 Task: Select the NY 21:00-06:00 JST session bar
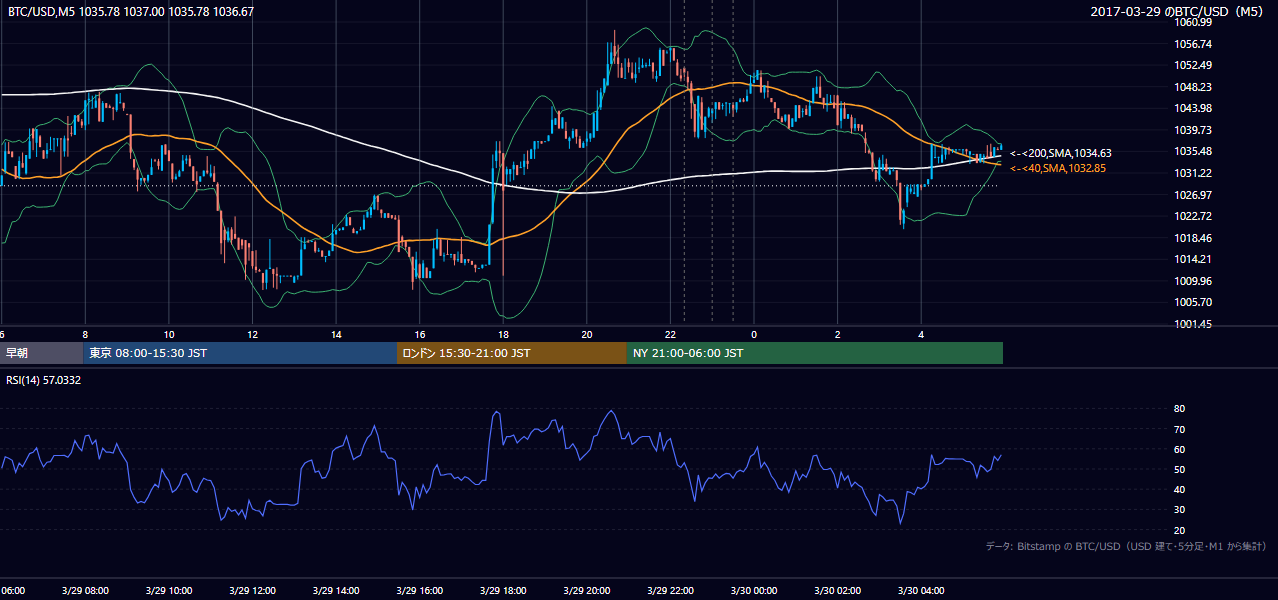coord(815,353)
